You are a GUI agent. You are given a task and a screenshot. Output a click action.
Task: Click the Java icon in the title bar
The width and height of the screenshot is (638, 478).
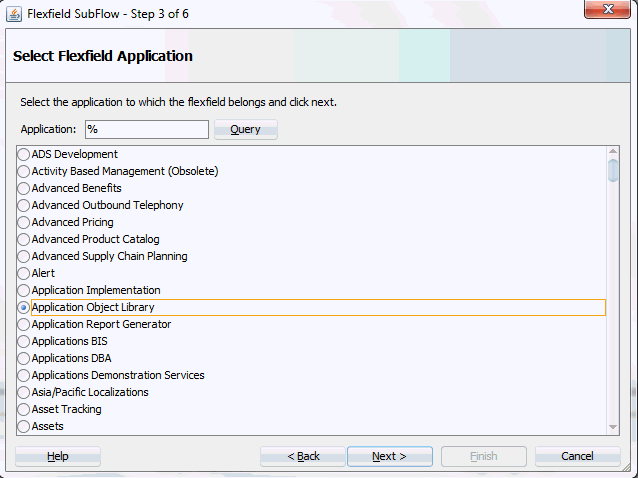point(14,14)
